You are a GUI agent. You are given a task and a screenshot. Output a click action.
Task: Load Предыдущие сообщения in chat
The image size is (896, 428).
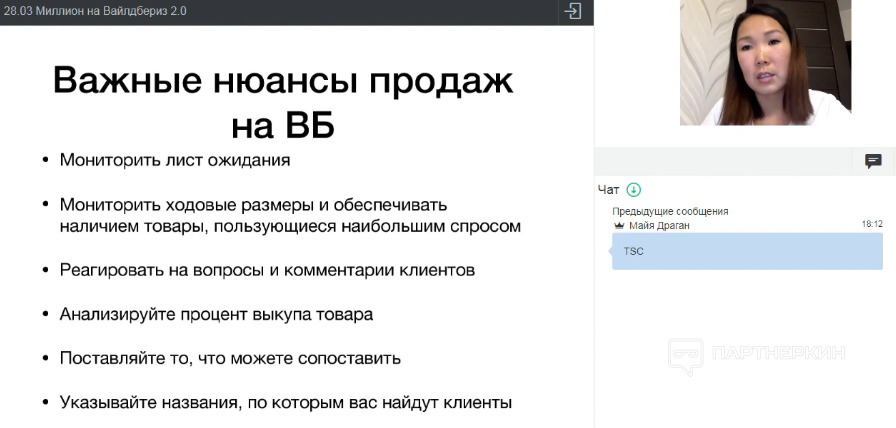coord(670,211)
